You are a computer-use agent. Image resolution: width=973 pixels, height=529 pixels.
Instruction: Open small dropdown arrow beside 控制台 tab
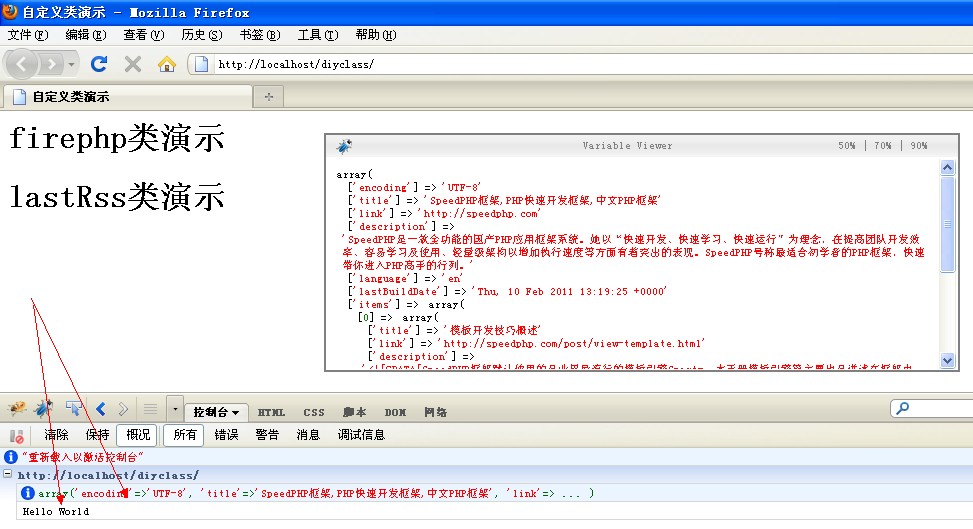click(x=175, y=409)
